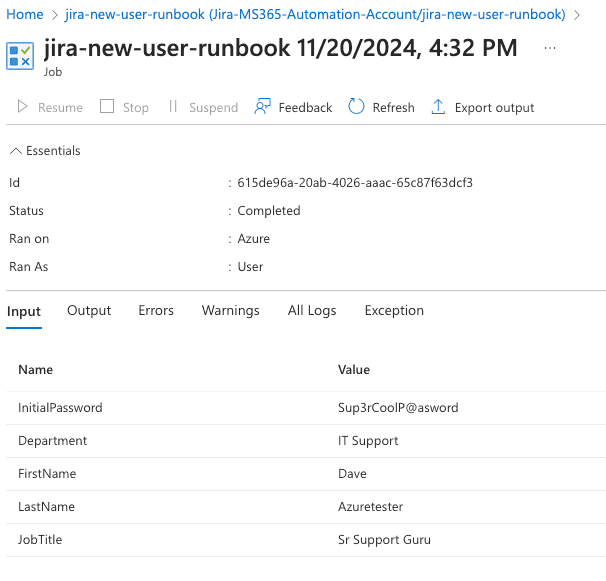Image resolution: width=606 pixels, height=581 pixels.
Task: Collapse the Essentials section chevron
Action: tap(15, 151)
